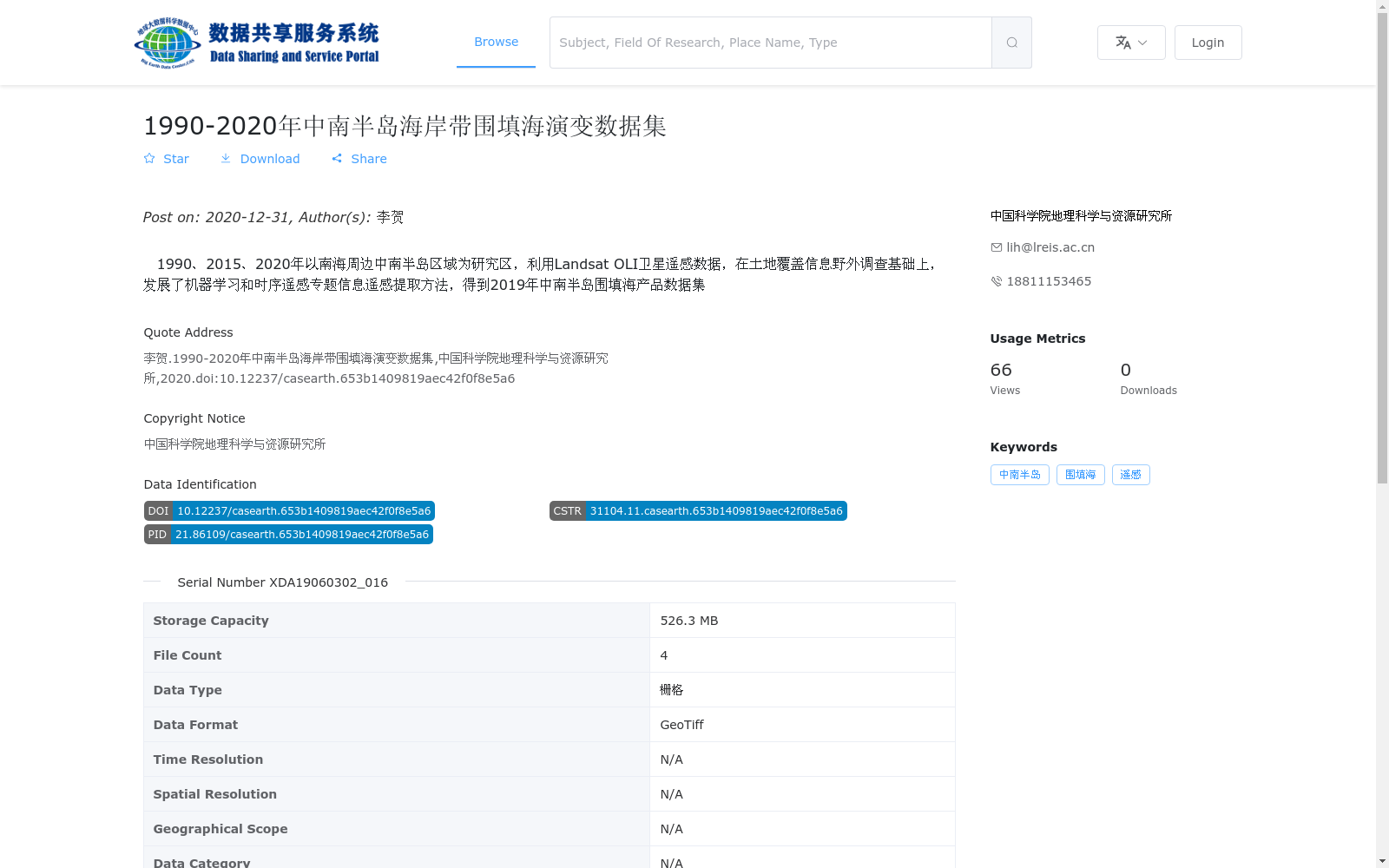Select the 中南半岛 keyword tag
The image size is (1389, 868).
(1019, 475)
